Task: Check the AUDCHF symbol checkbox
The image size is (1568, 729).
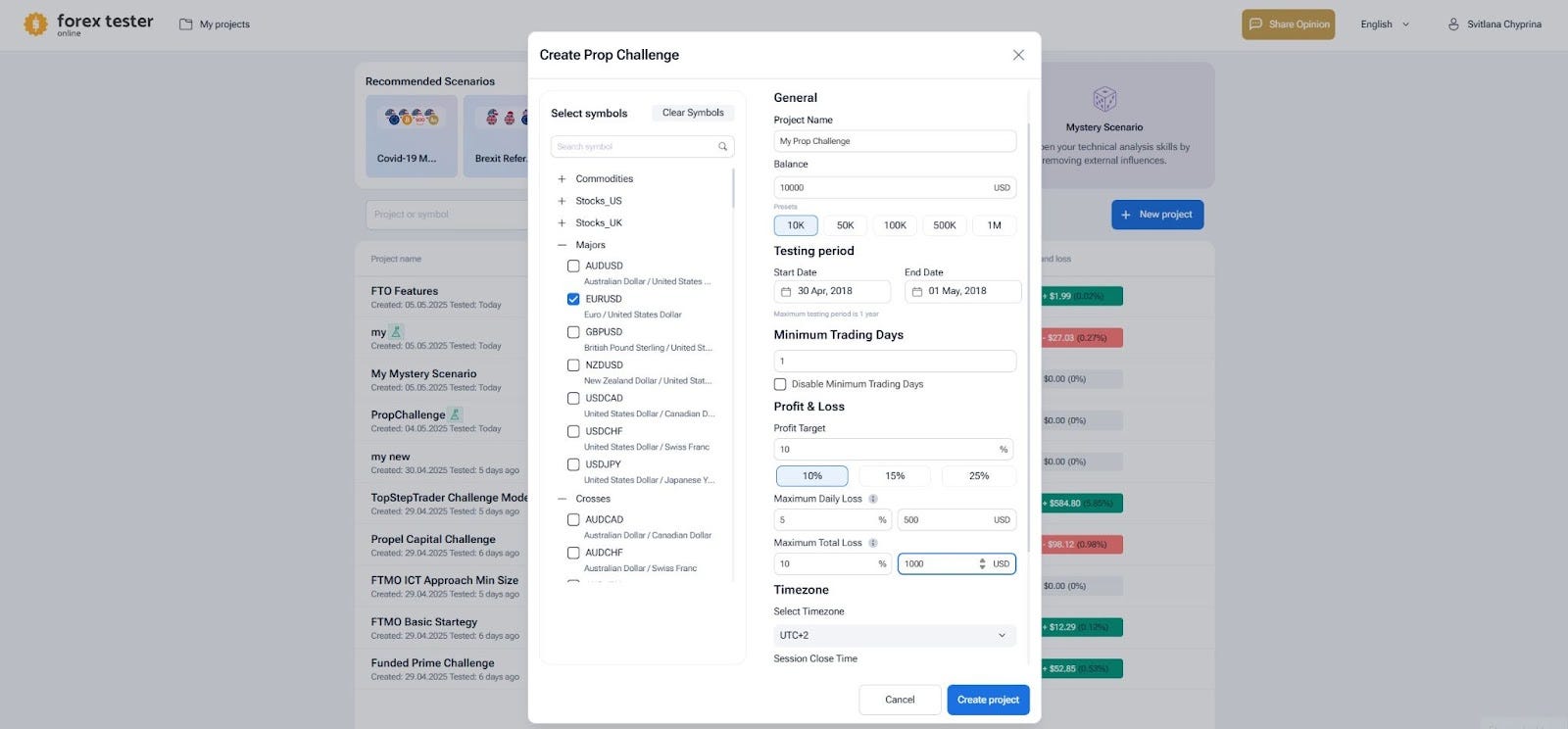Action: coord(573,554)
